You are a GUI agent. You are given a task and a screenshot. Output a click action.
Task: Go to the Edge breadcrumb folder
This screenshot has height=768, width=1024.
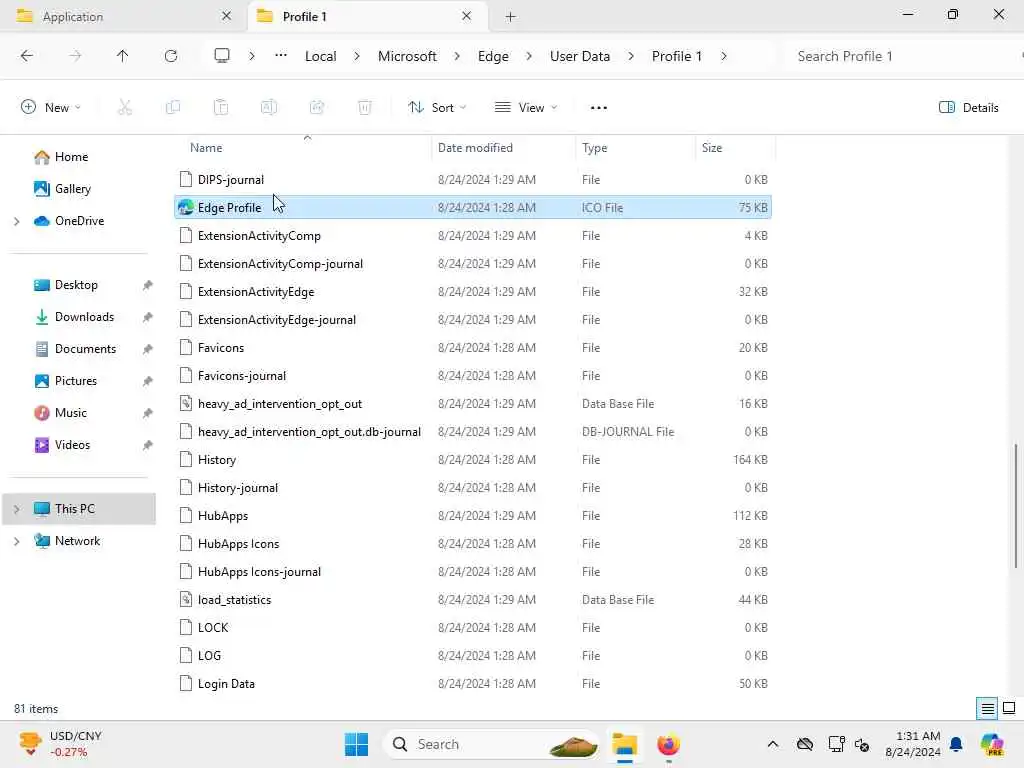tap(493, 56)
